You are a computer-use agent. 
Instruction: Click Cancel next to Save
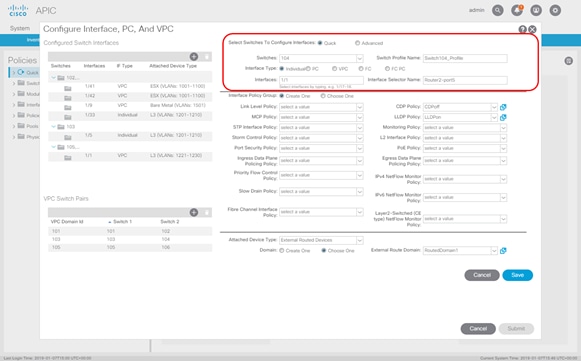coord(482,275)
